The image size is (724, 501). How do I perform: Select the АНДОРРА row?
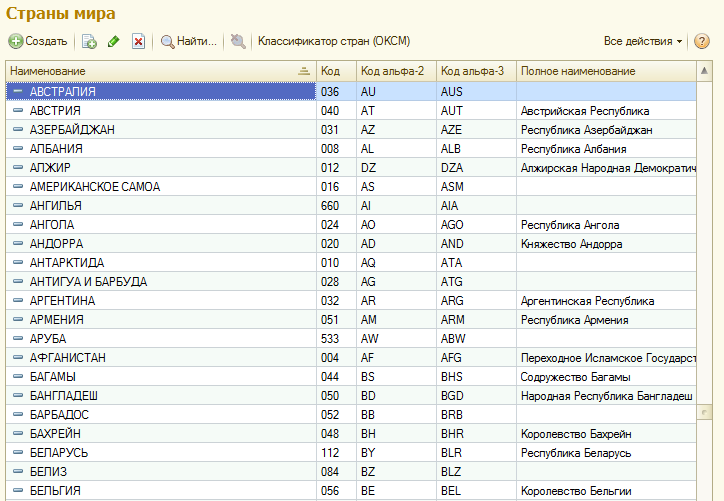(351, 243)
